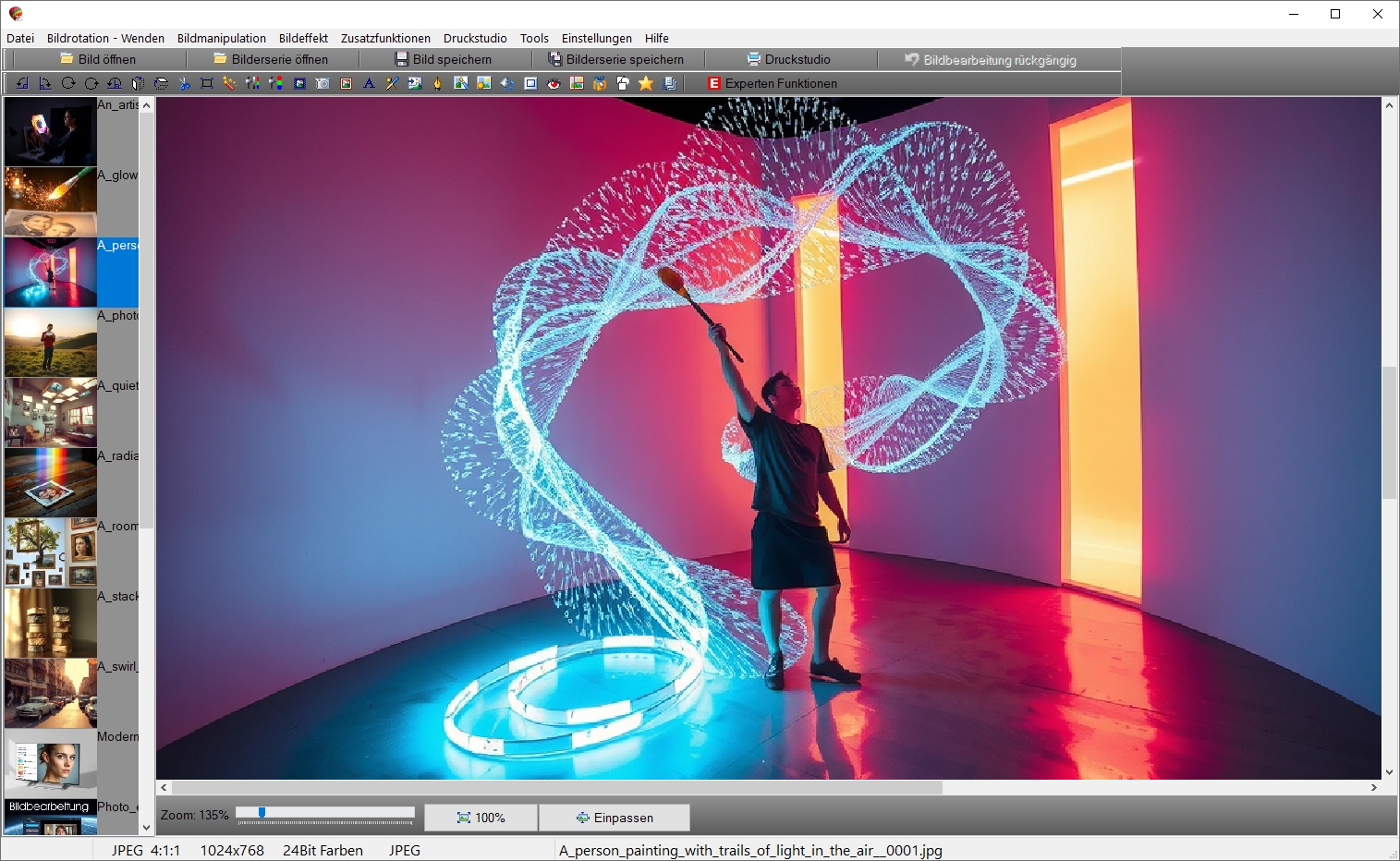The height and width of the screenshot is (861, 1400).
Task: Select the A_stack thumbnail image
Action: click(x=51, y=623)
